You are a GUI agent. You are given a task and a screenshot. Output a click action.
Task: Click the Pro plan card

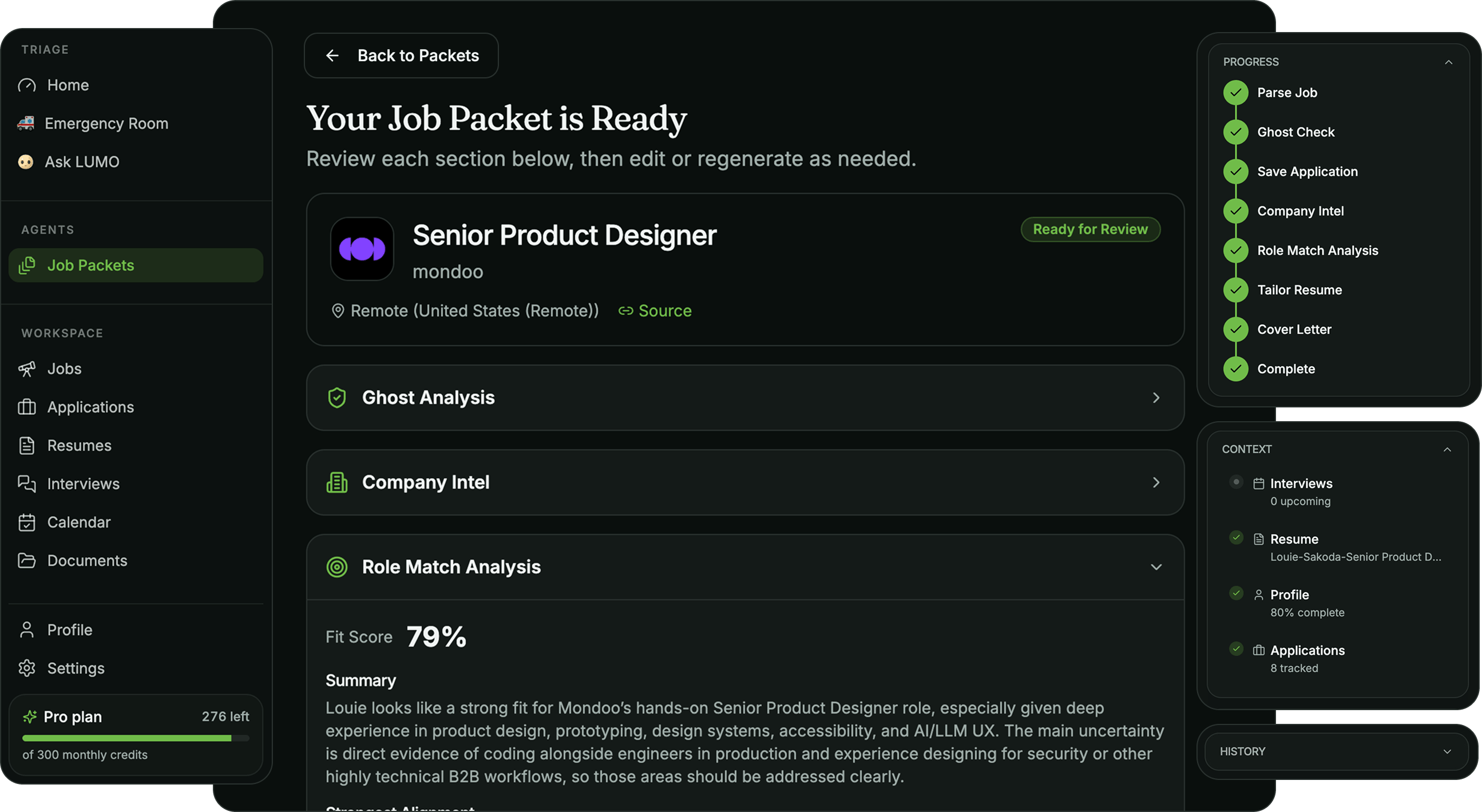(136, 735)
